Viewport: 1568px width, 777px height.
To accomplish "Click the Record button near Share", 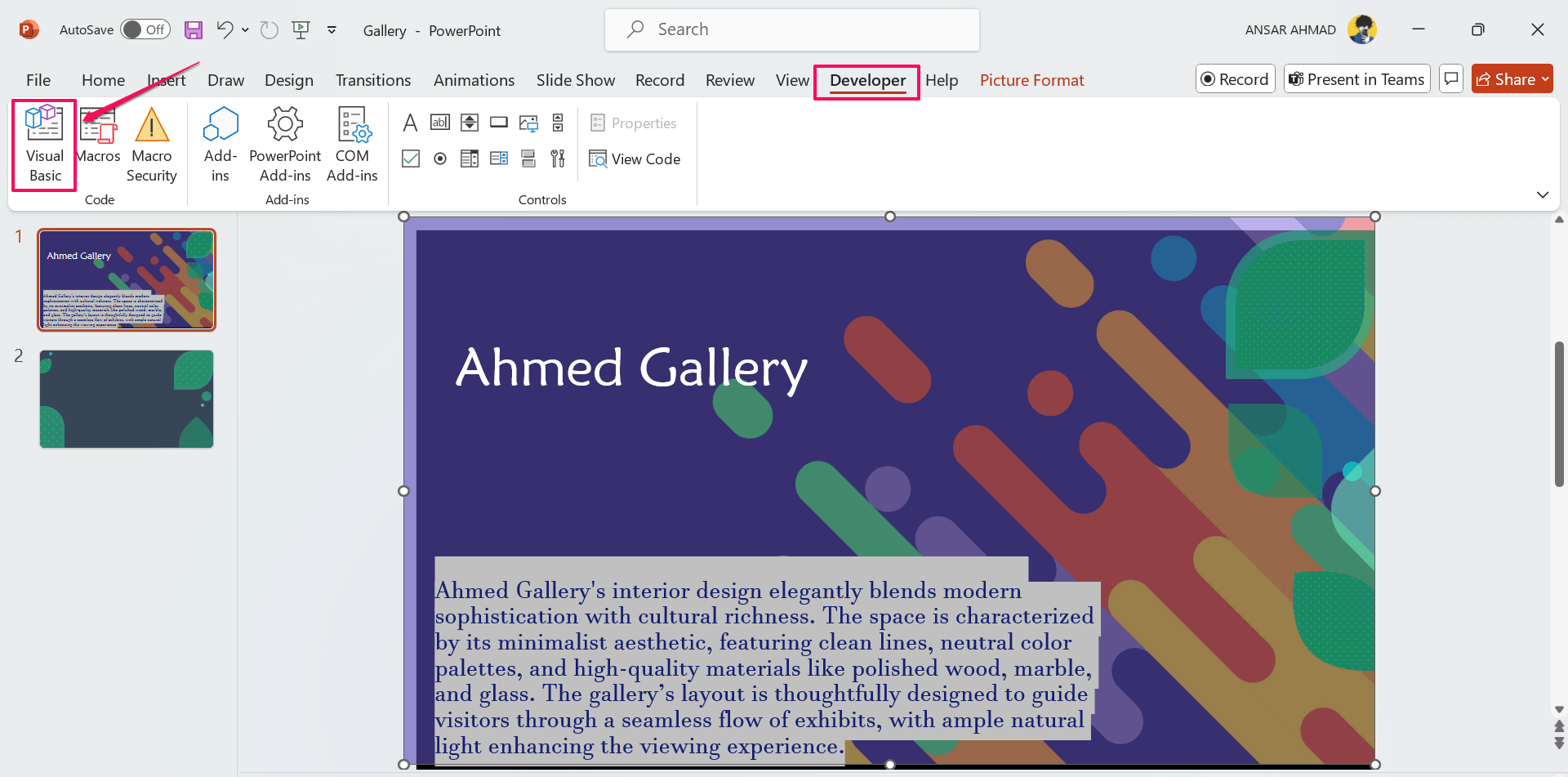I will (1235, 79).
